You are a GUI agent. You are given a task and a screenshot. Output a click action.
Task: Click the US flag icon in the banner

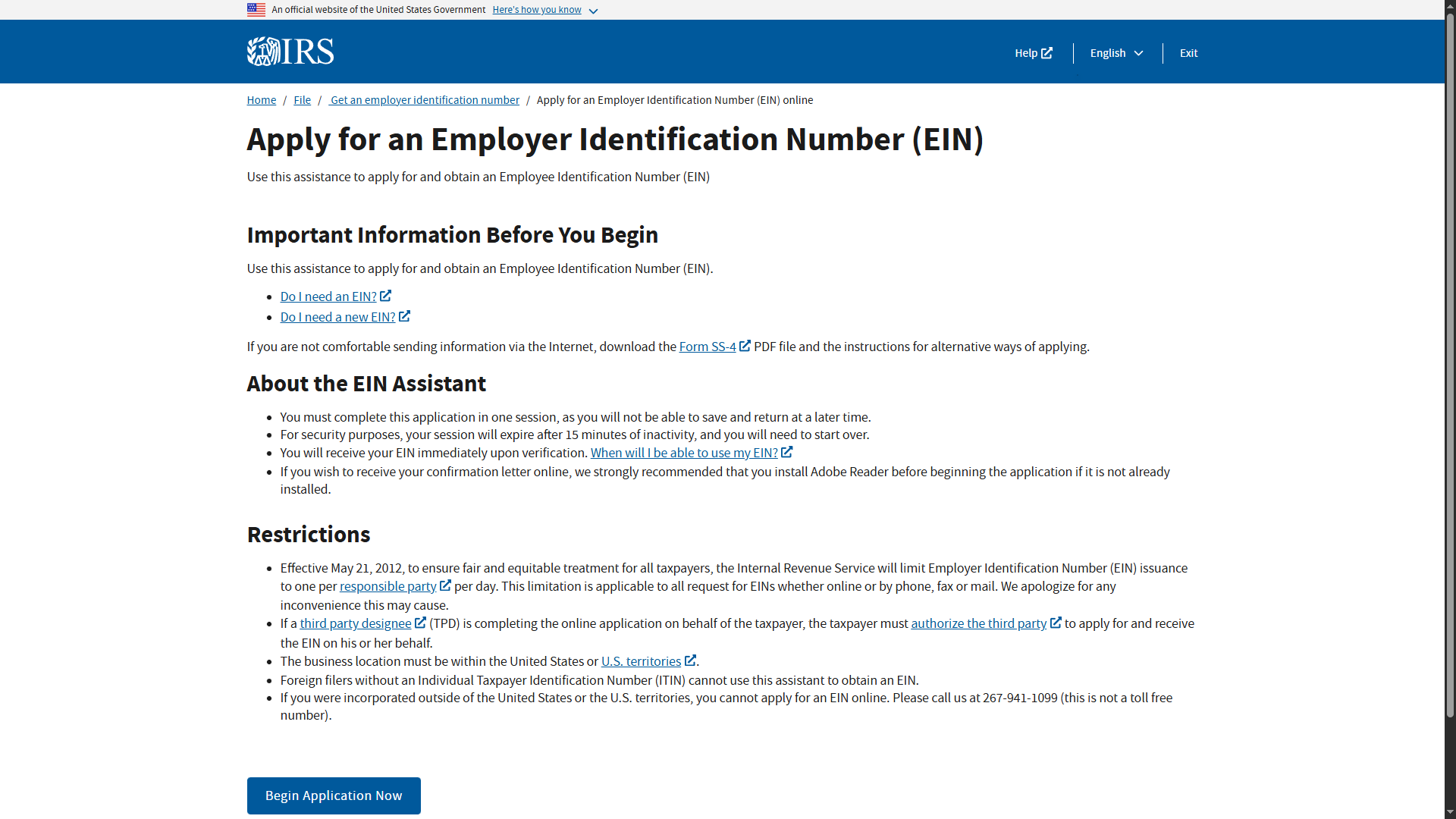click(256, 9)
